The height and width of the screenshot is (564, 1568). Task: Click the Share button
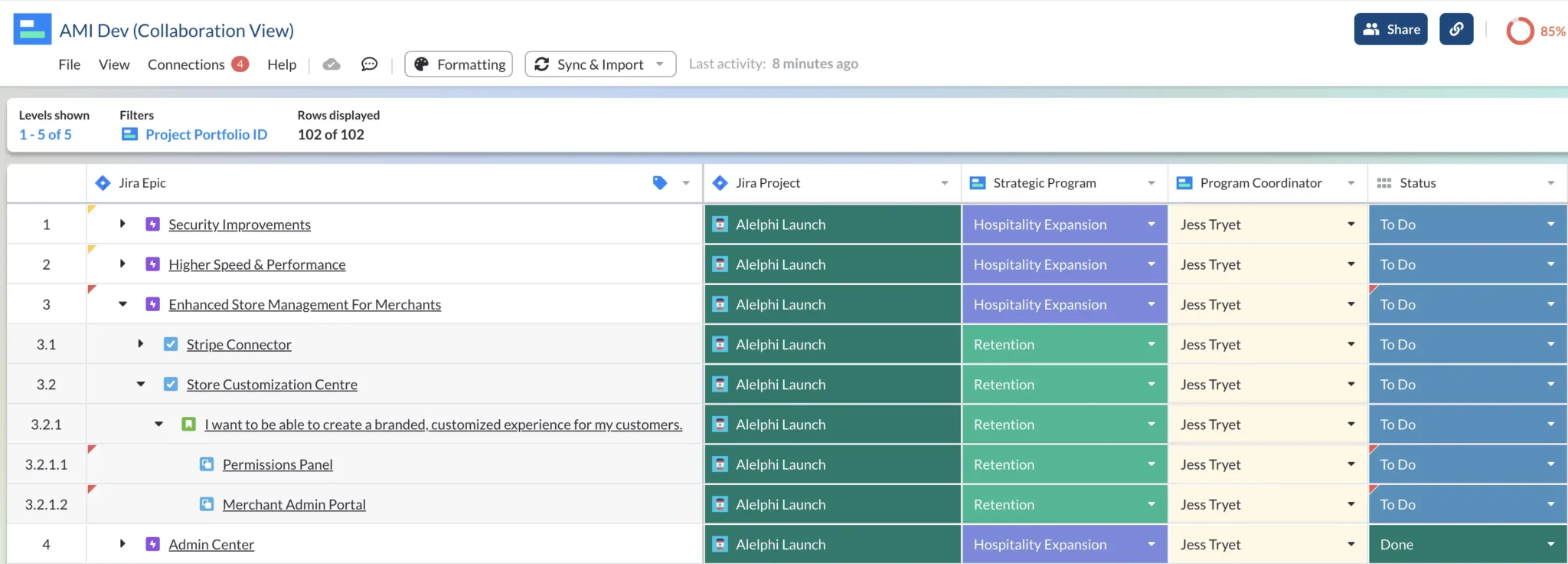(x=1390, y=29)
